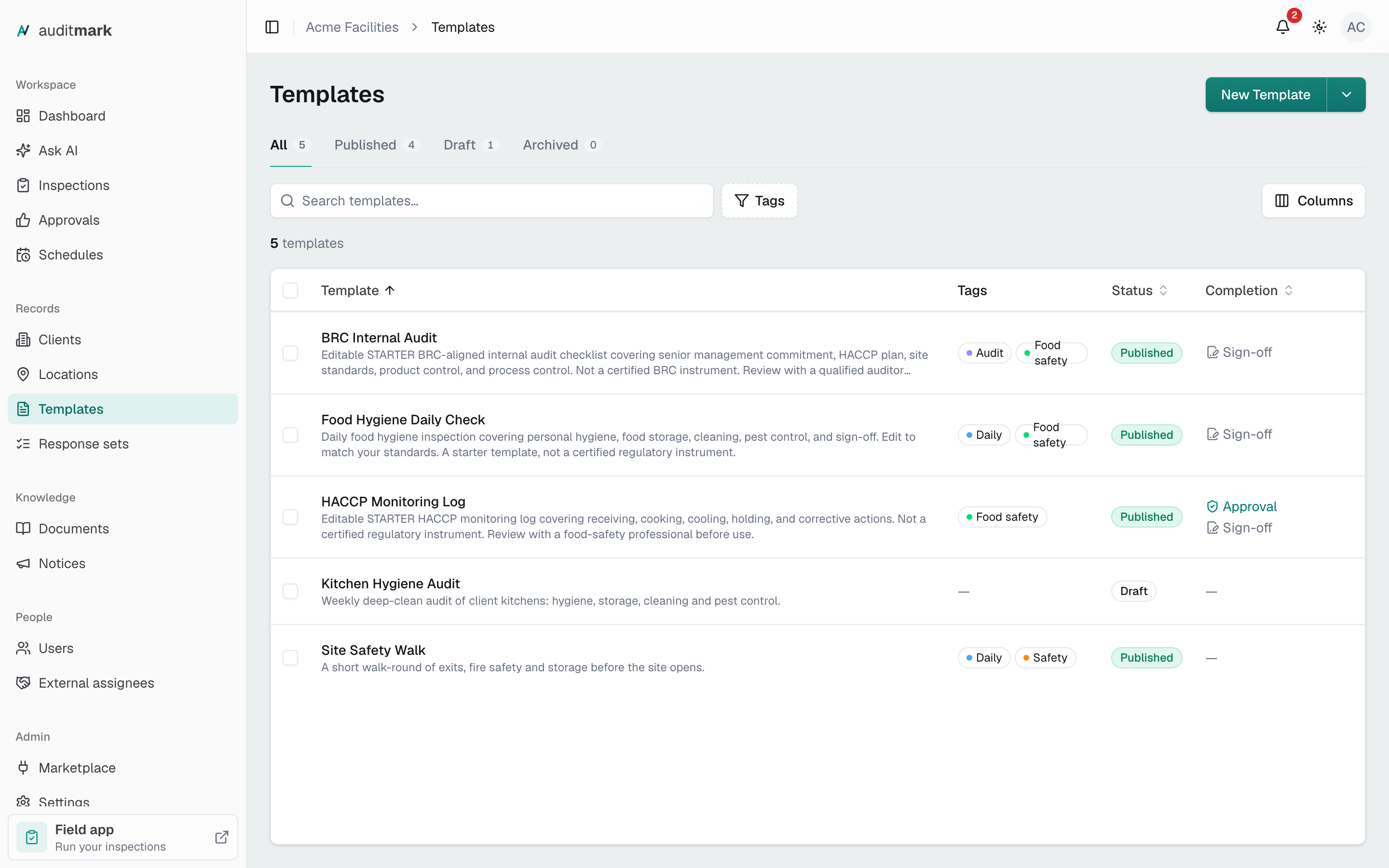Focus the Search templates field
The height and width of the screenshot is (868, 1389).
coord(492,201)
